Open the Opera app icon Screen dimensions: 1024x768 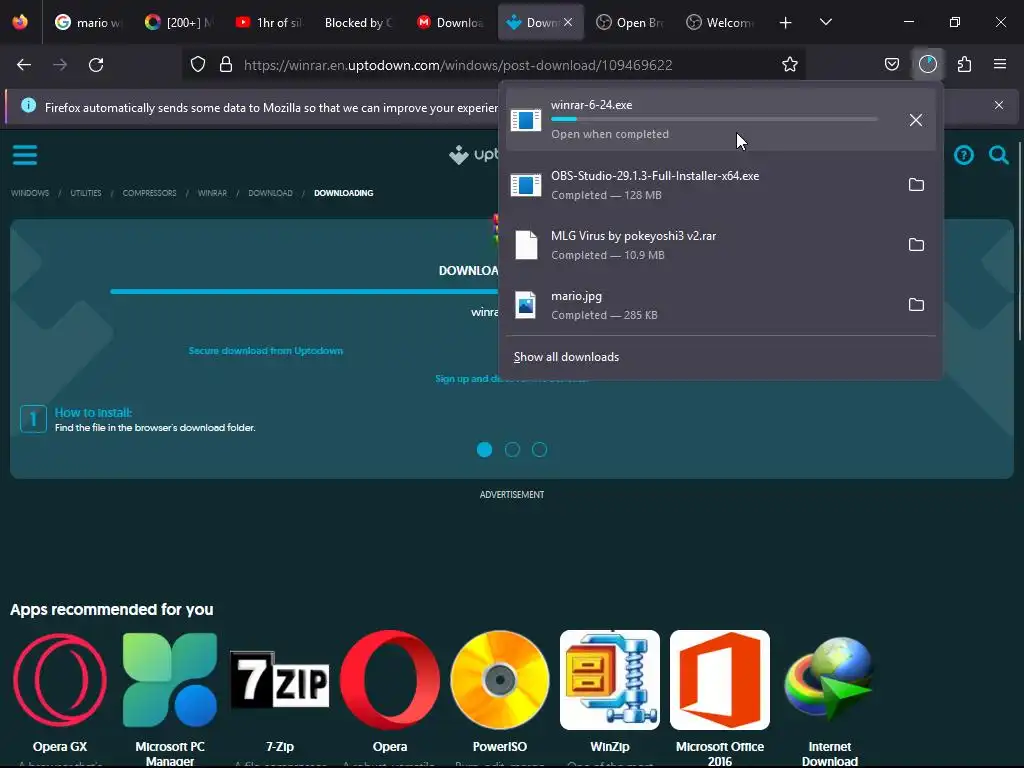[390, 680]
